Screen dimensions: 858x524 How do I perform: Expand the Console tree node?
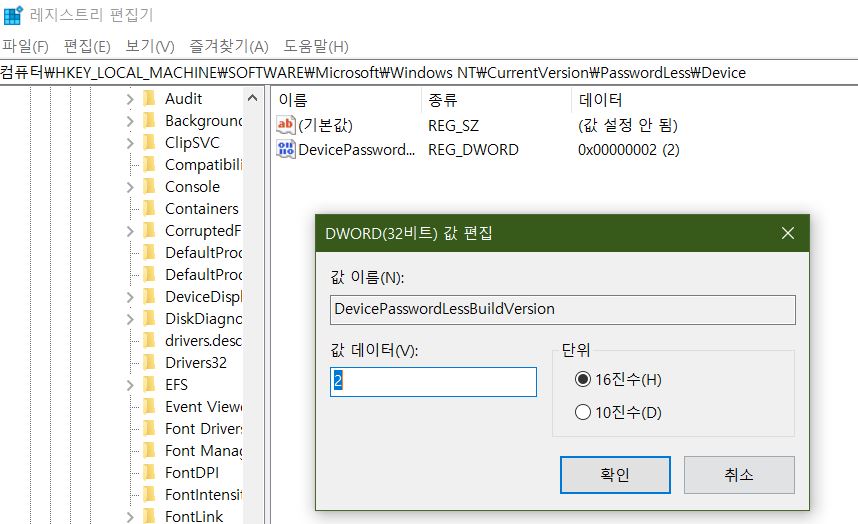point(130,187)
